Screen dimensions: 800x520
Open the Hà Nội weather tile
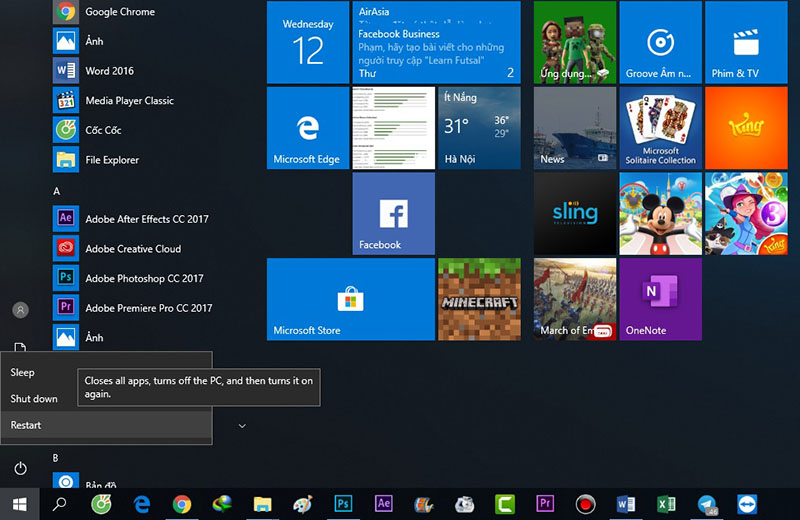coord(480,128)
